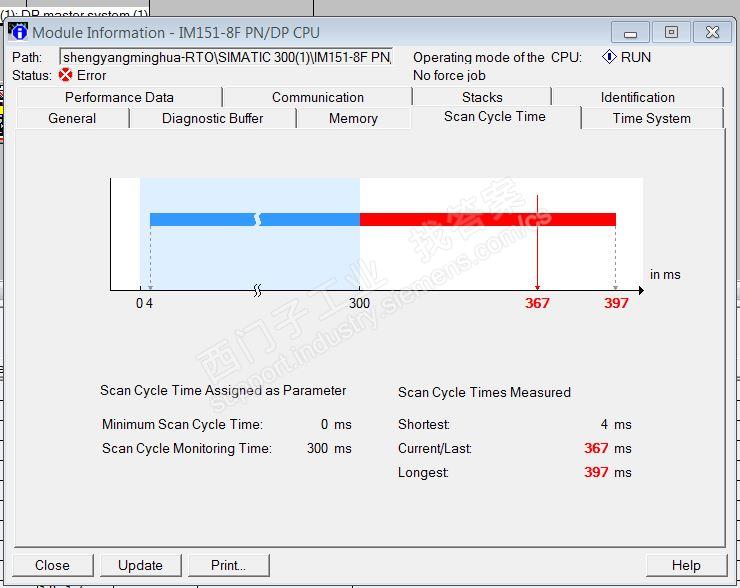Go to the General tab
This screenshot has width=740, height=588.
point(72,118)
